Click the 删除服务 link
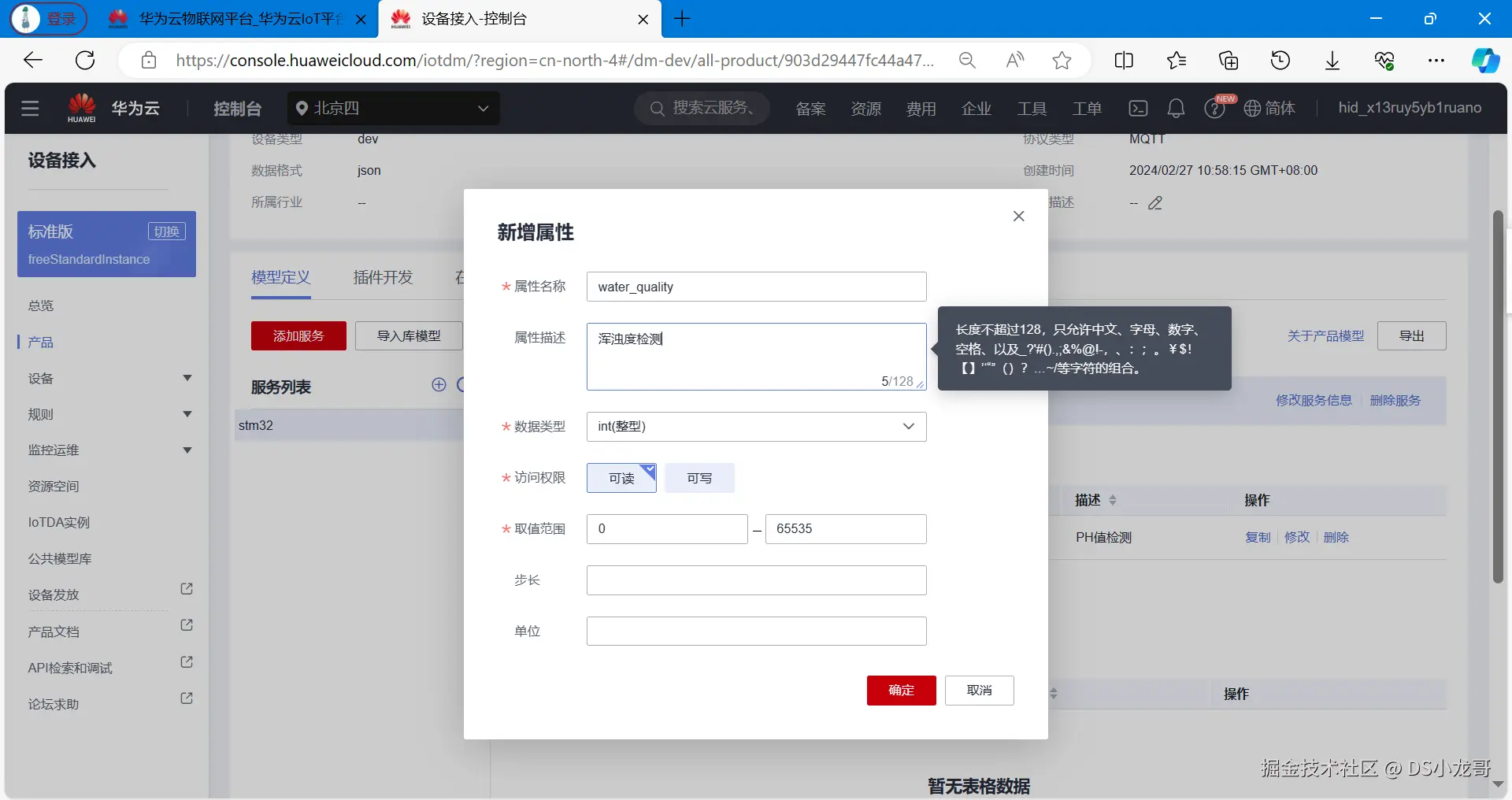 coord(1395,400)
